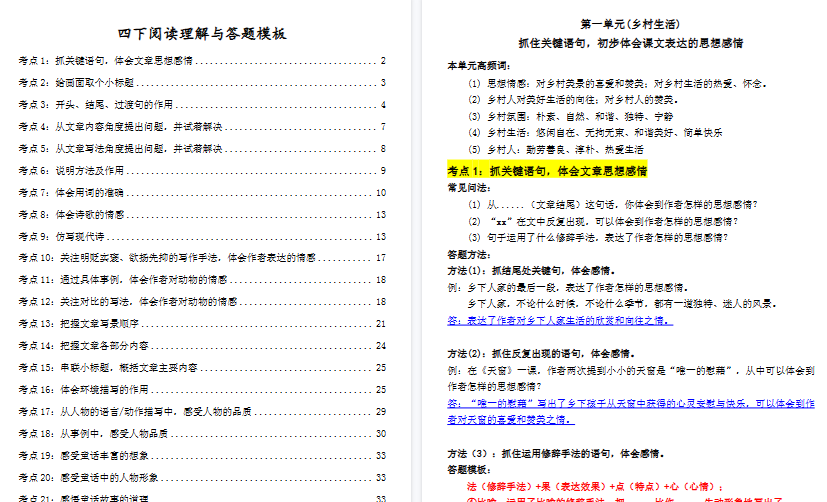The image size is (827, 502).
Task: Click heading 方法（3）：抓住运用修辞手法的语句
Action: click(556, 453)
